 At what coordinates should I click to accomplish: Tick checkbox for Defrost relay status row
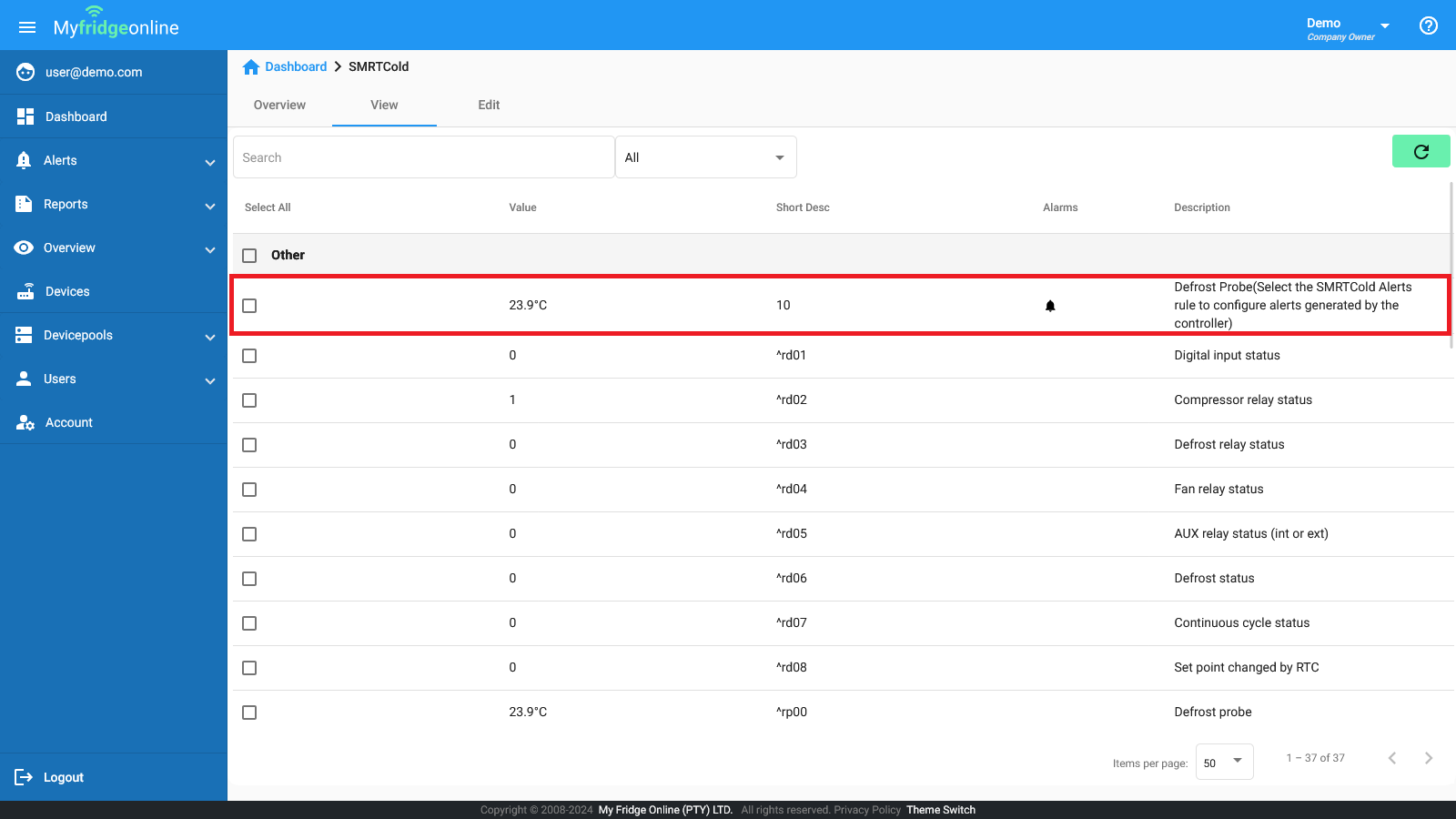[249, 445]
